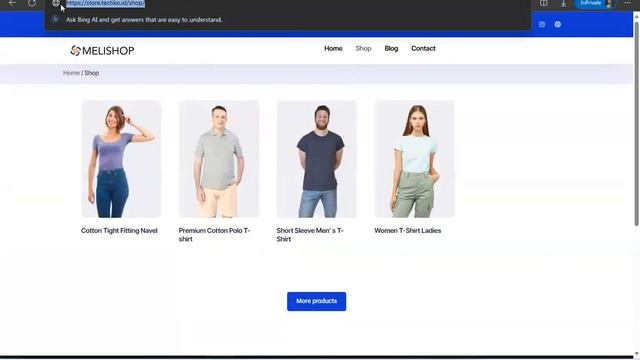Open Women T-Shirt Ladies product image
This screenshot has height=360, width=640.
click(x=414, y=159)
